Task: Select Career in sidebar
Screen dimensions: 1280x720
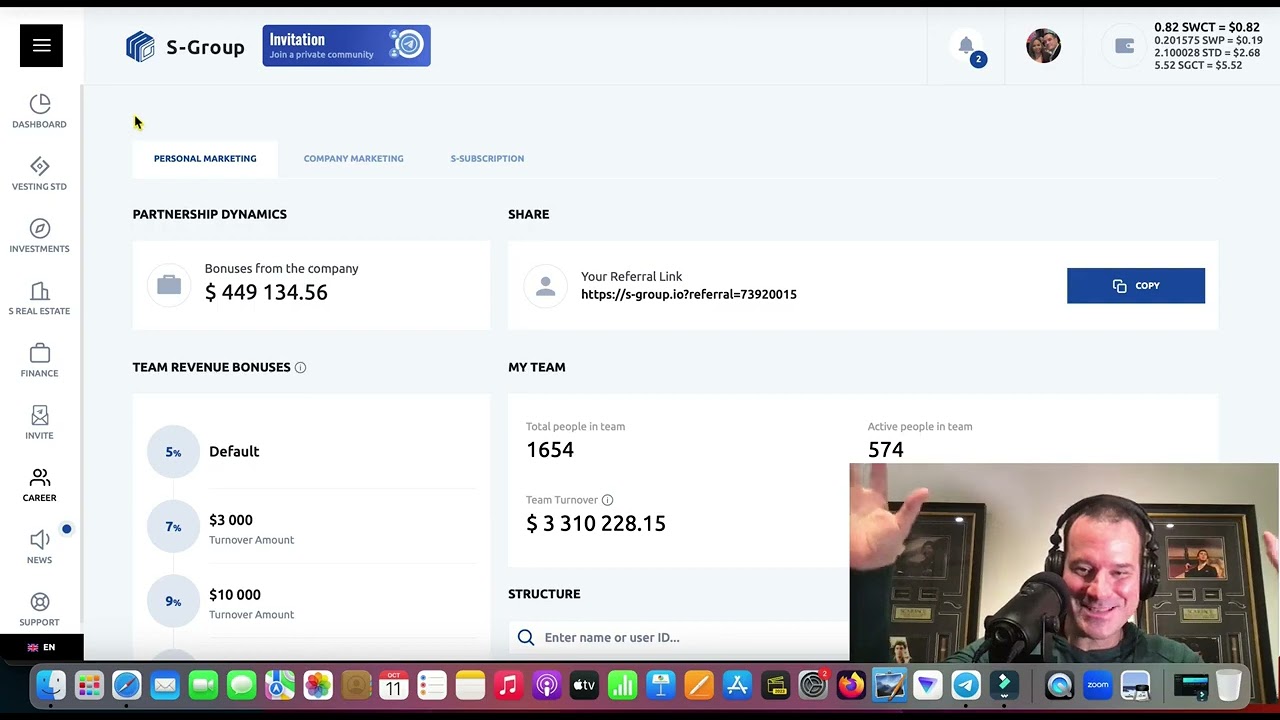Action: tap(39, 485)
